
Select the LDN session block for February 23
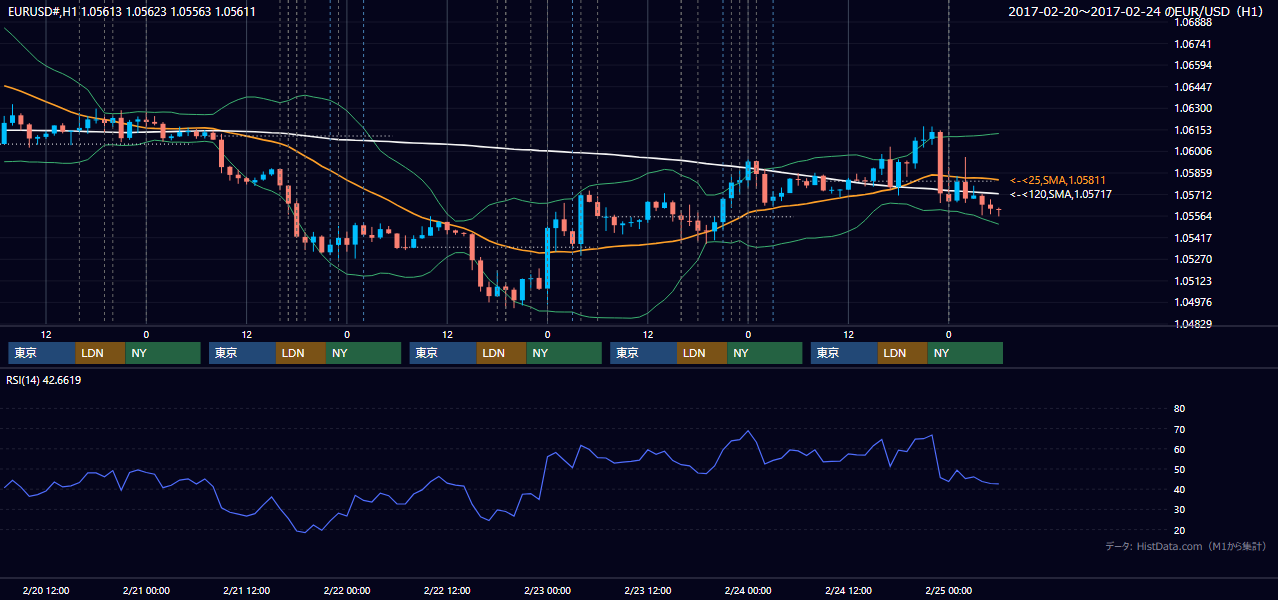tap(702, 353)
